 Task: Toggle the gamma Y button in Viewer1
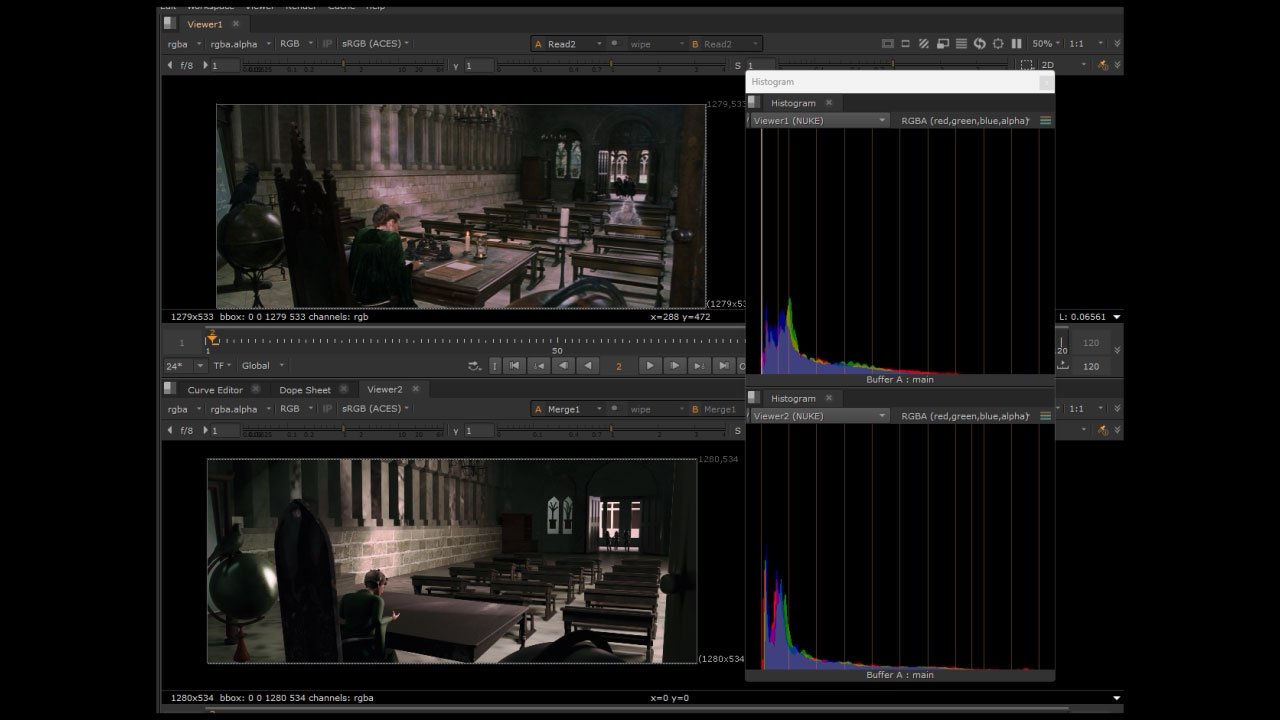(x=456, y=66)
